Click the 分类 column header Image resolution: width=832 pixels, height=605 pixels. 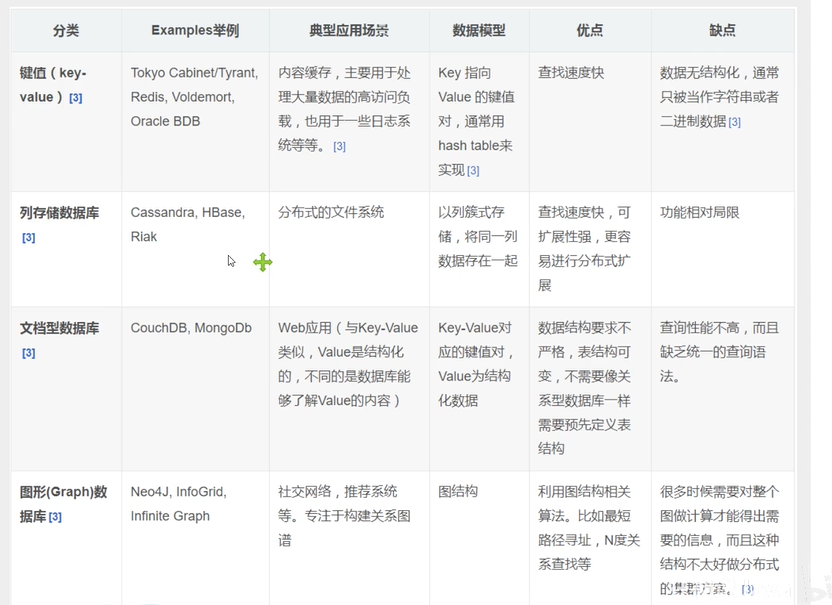[x=66, y=31]
